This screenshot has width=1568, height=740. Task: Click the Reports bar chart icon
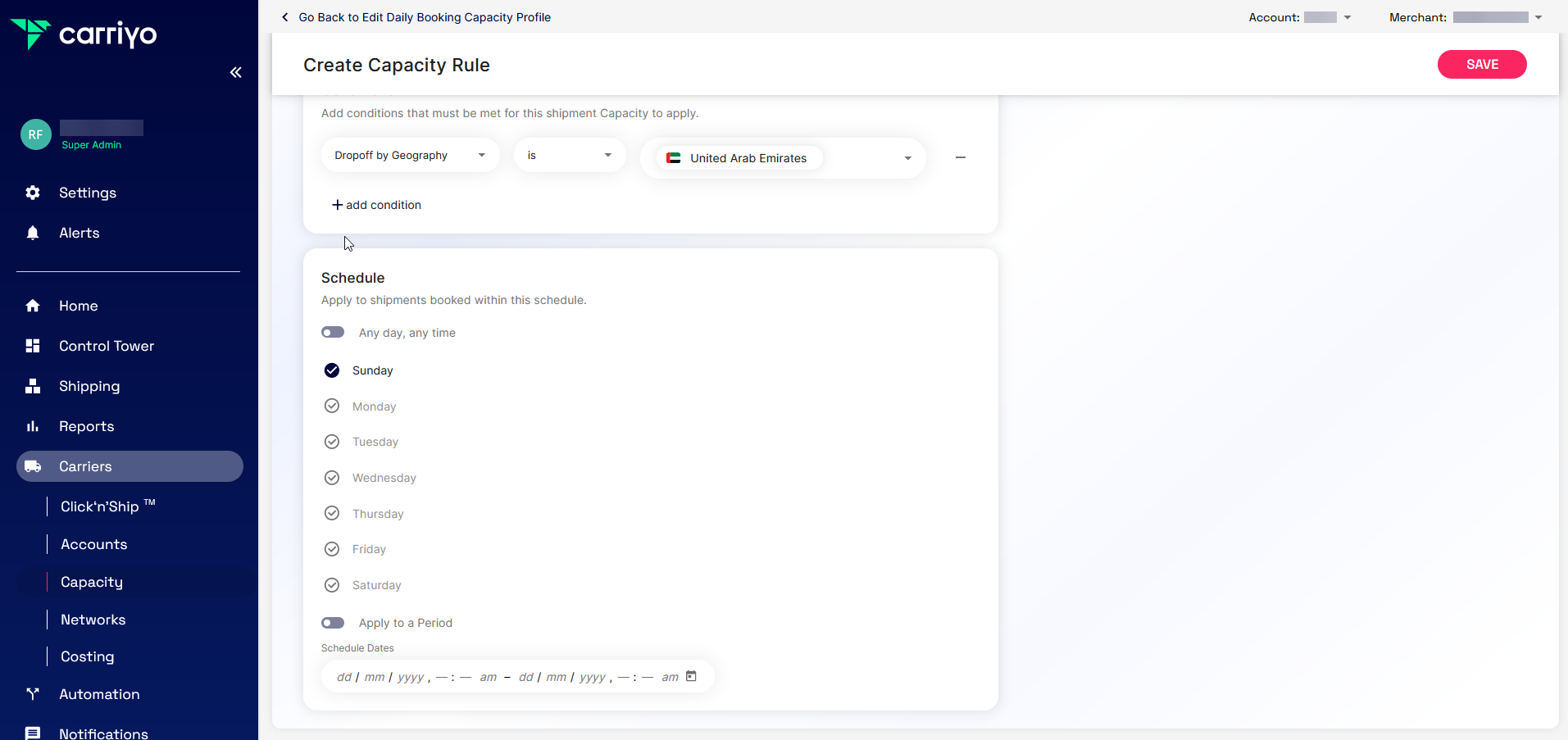(33, 426)
